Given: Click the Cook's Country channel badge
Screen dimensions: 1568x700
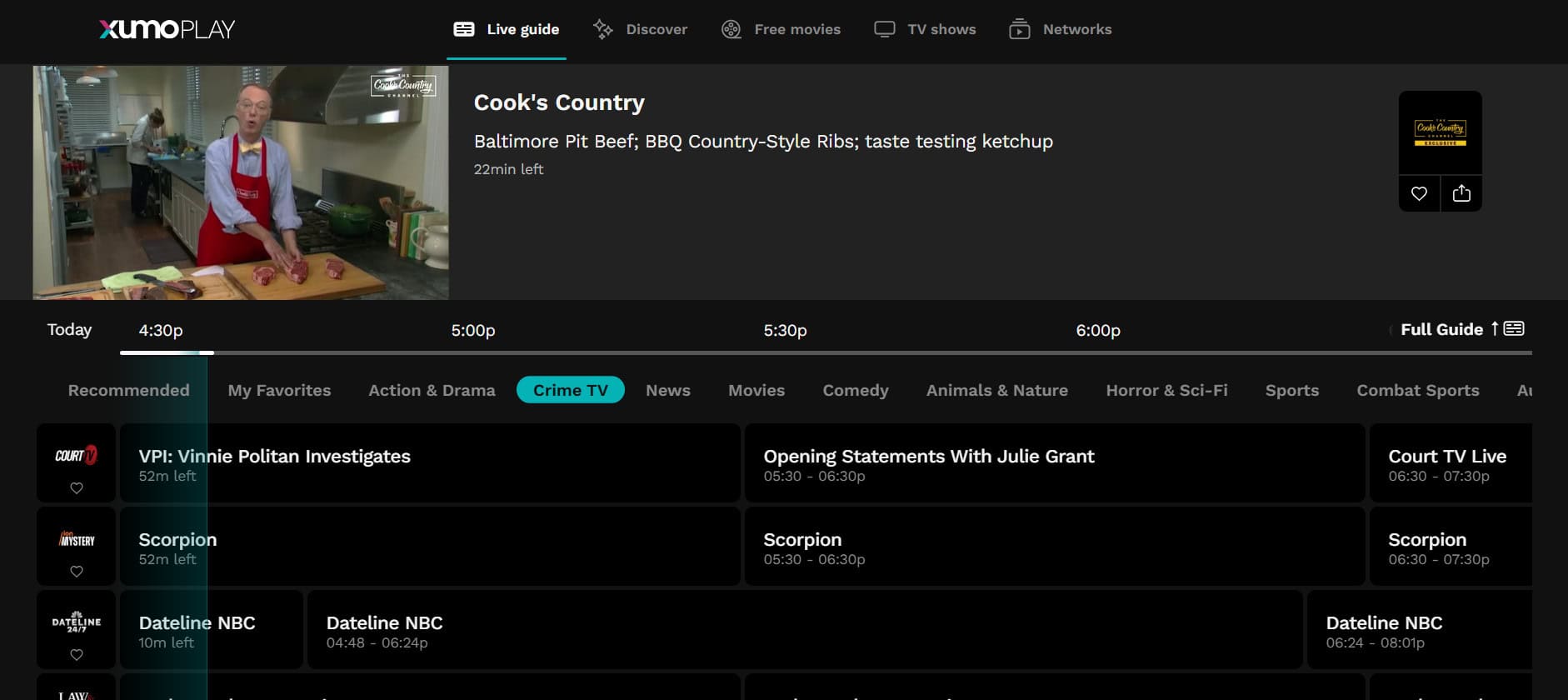Looking at the screenshot, I should (1440, 132).
